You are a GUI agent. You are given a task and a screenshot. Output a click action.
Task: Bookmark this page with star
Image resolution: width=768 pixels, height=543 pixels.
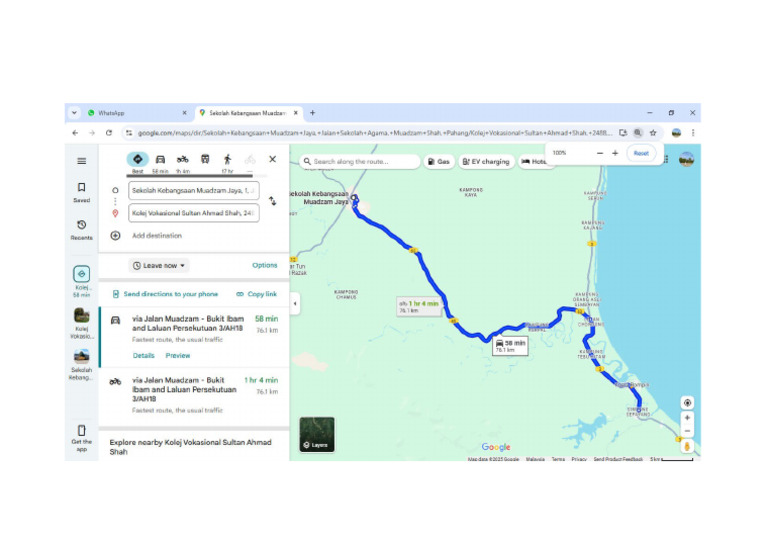(x=653, y=133)
